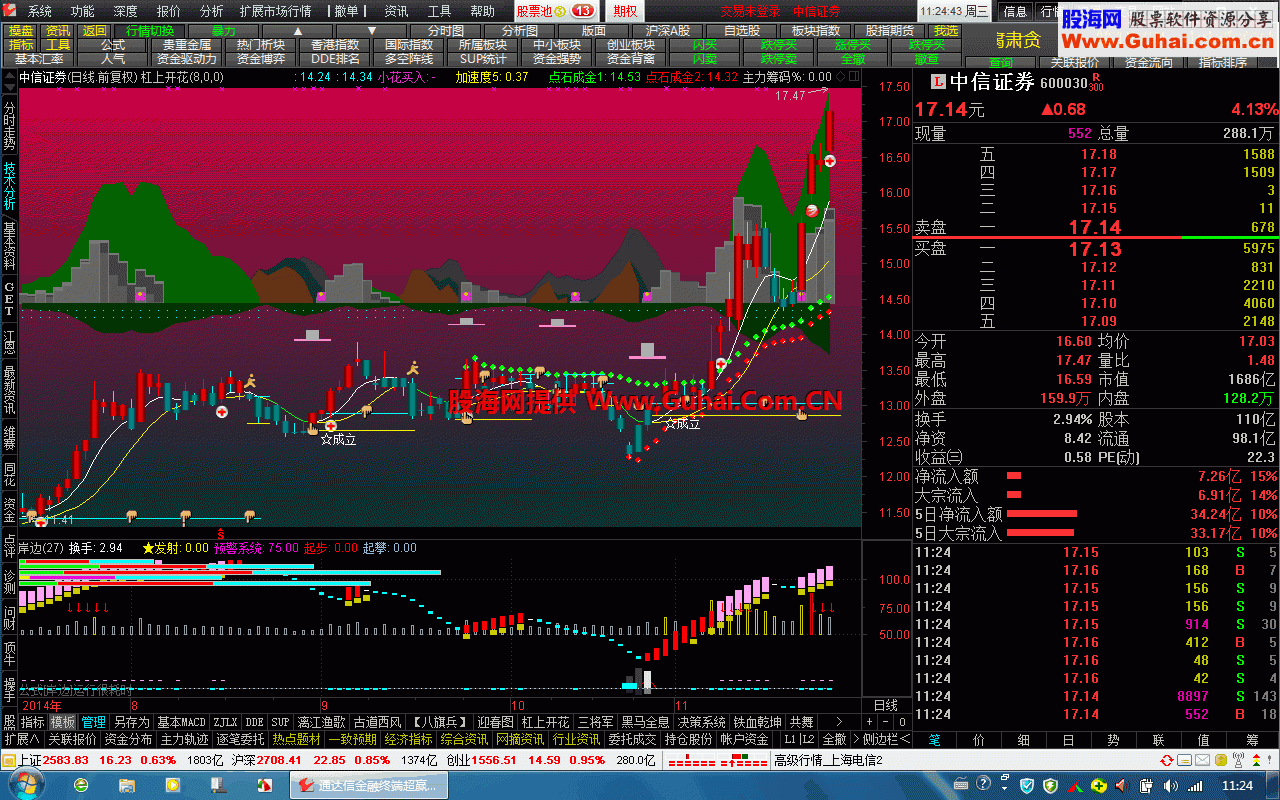Click the 期权 button
Viewport: 1280px width, 800px height.
pyautogui.click(x=626, y=11)
